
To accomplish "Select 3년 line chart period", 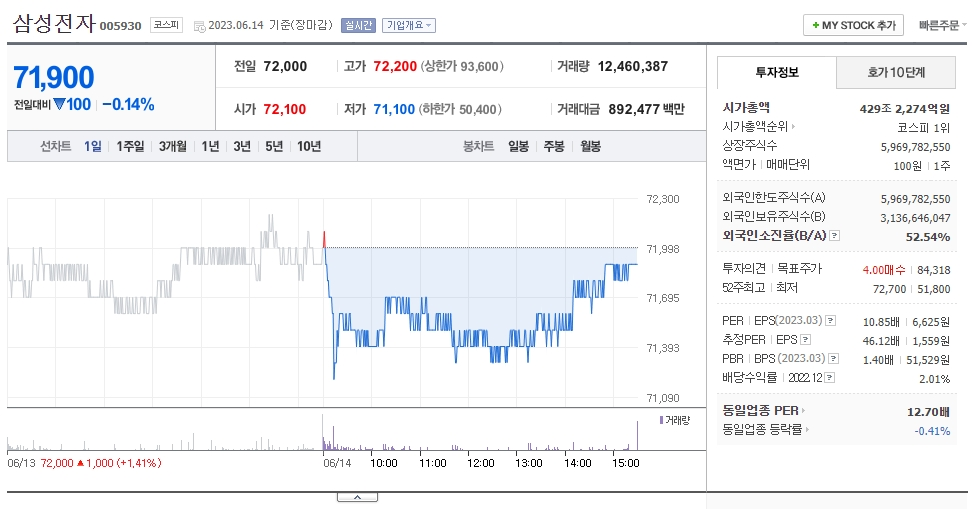I will (x=242, y=147).
